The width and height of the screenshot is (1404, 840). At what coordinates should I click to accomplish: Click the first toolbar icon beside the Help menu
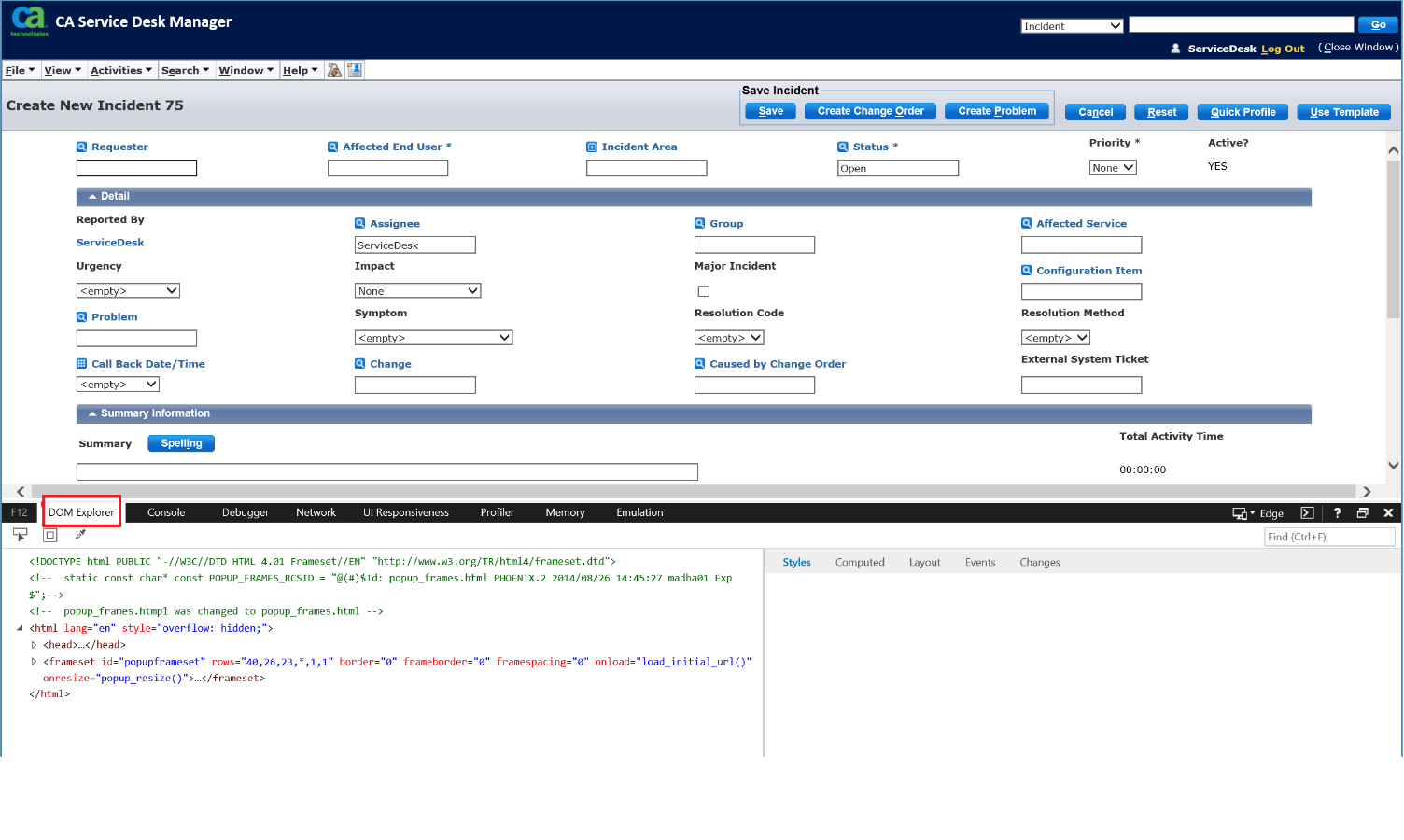(x=334, y=70)
